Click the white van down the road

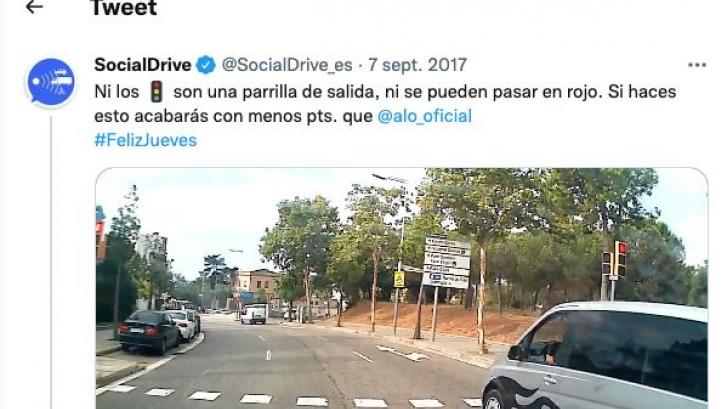pyautogui.click(x=254, y=314)
